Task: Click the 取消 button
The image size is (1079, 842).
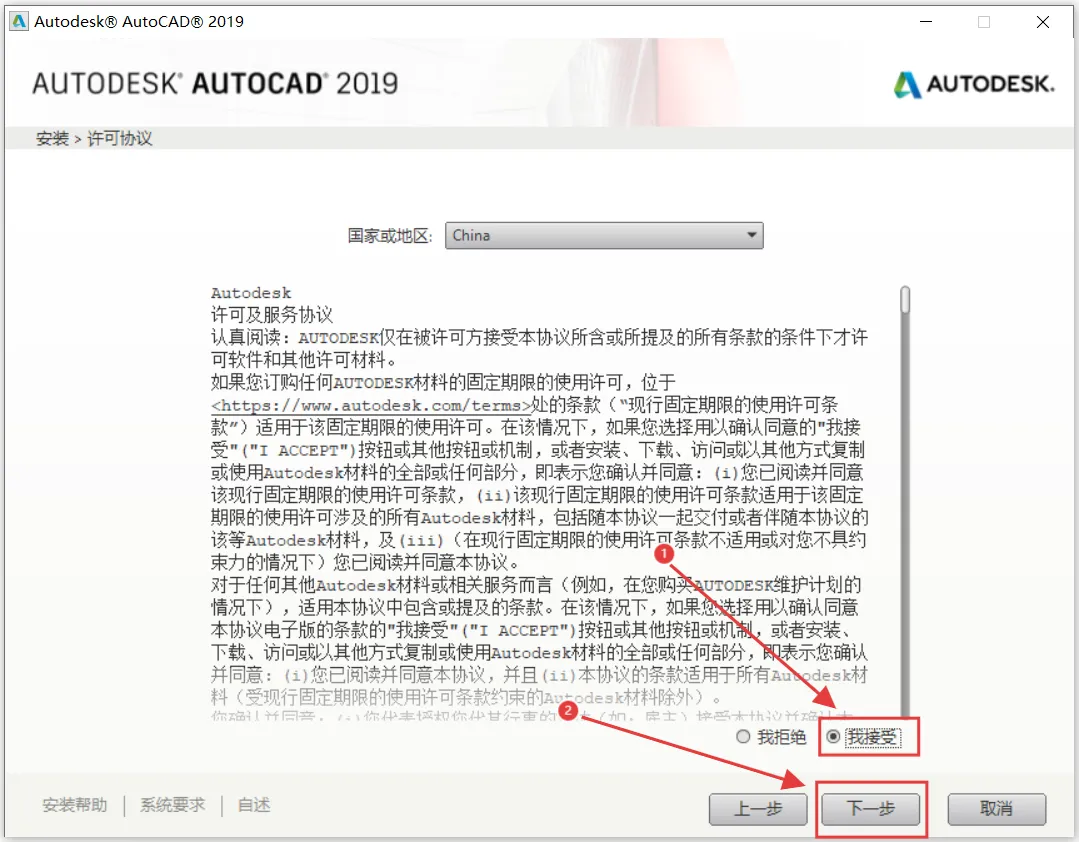Action: [996, 809]
